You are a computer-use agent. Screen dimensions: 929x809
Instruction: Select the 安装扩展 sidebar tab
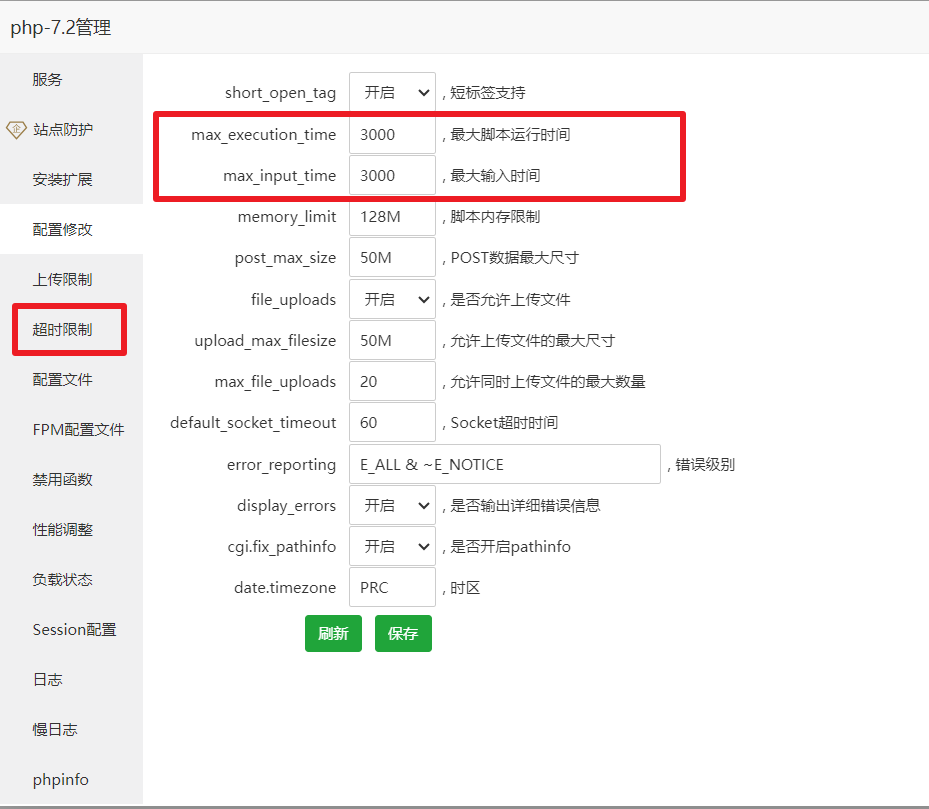[62, 180]
